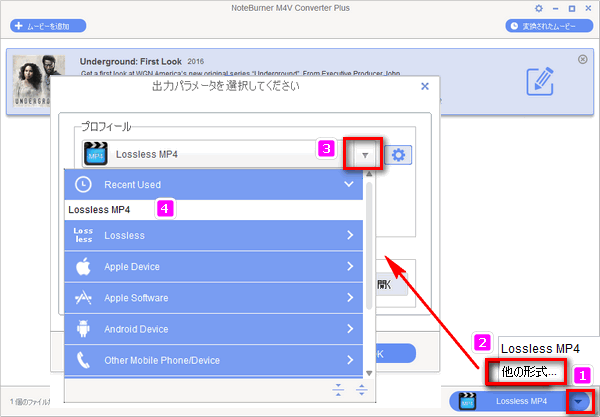Click the edit pencil icon for the movie
Viewport: 600px width, 417px height.
point(540,81)
